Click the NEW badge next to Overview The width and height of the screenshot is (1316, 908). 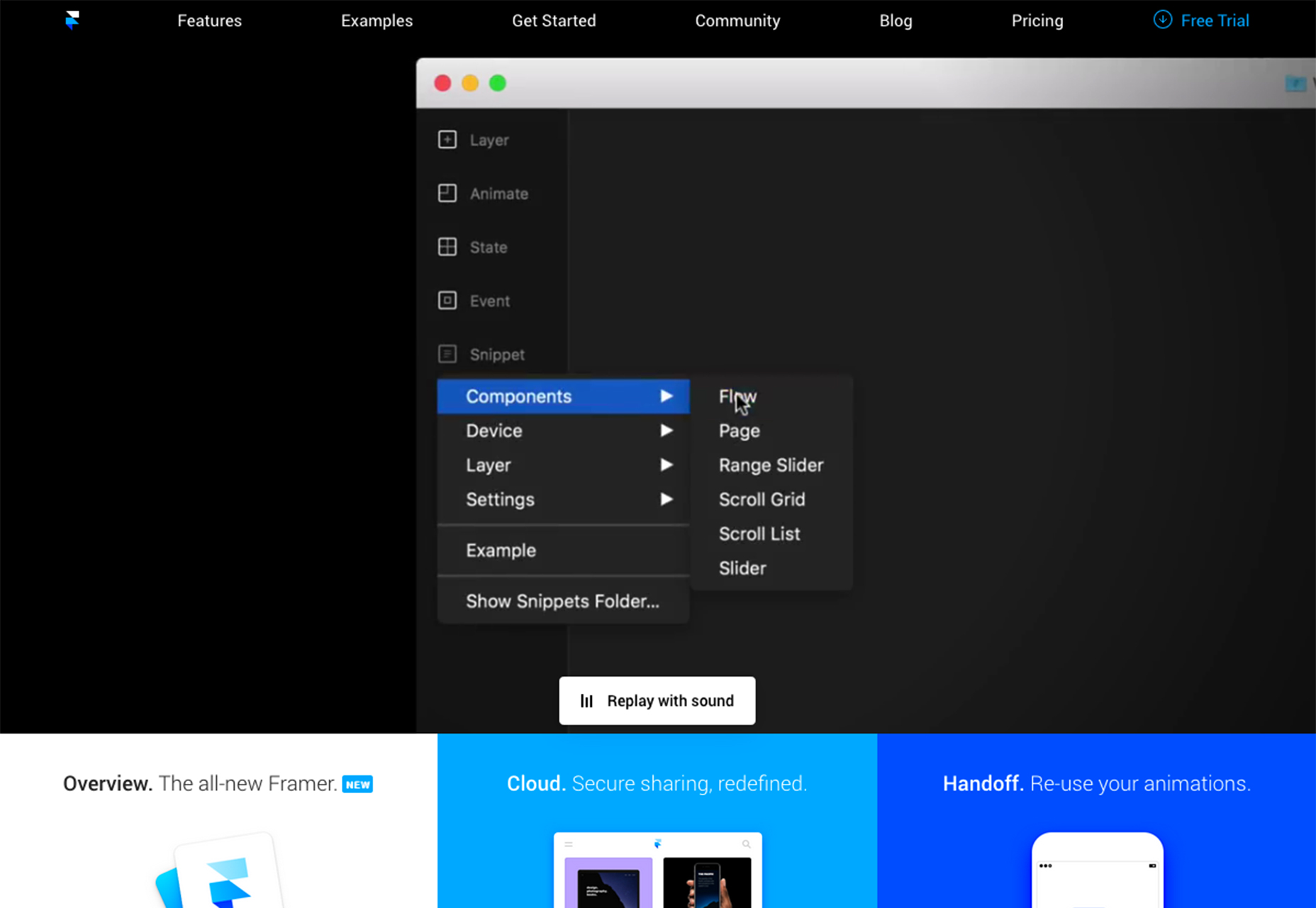tap(357, 784)
